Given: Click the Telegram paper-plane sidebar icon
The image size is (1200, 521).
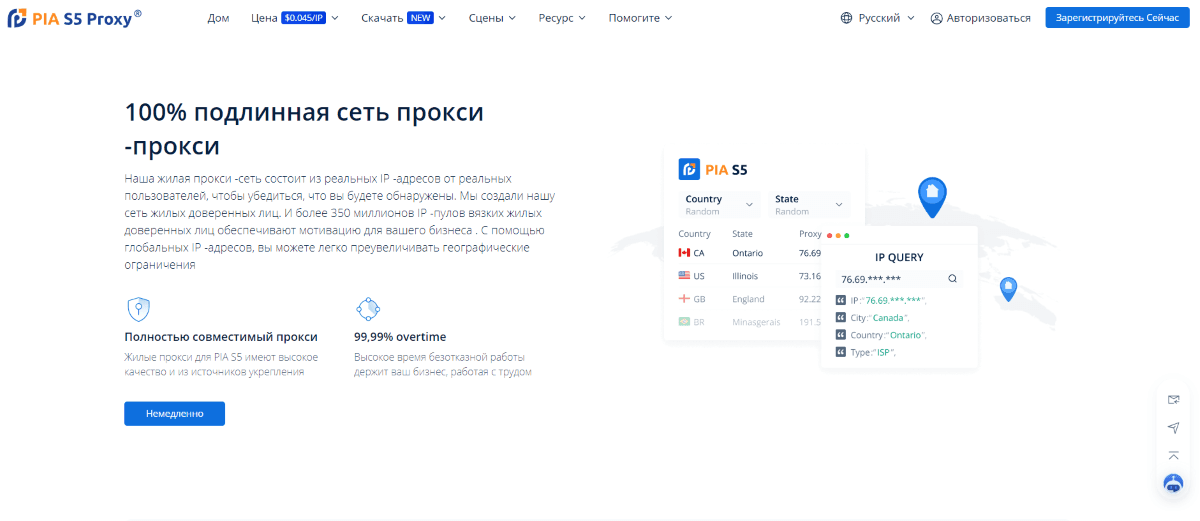Looking at the screenshot, I should coord(1174,428).
